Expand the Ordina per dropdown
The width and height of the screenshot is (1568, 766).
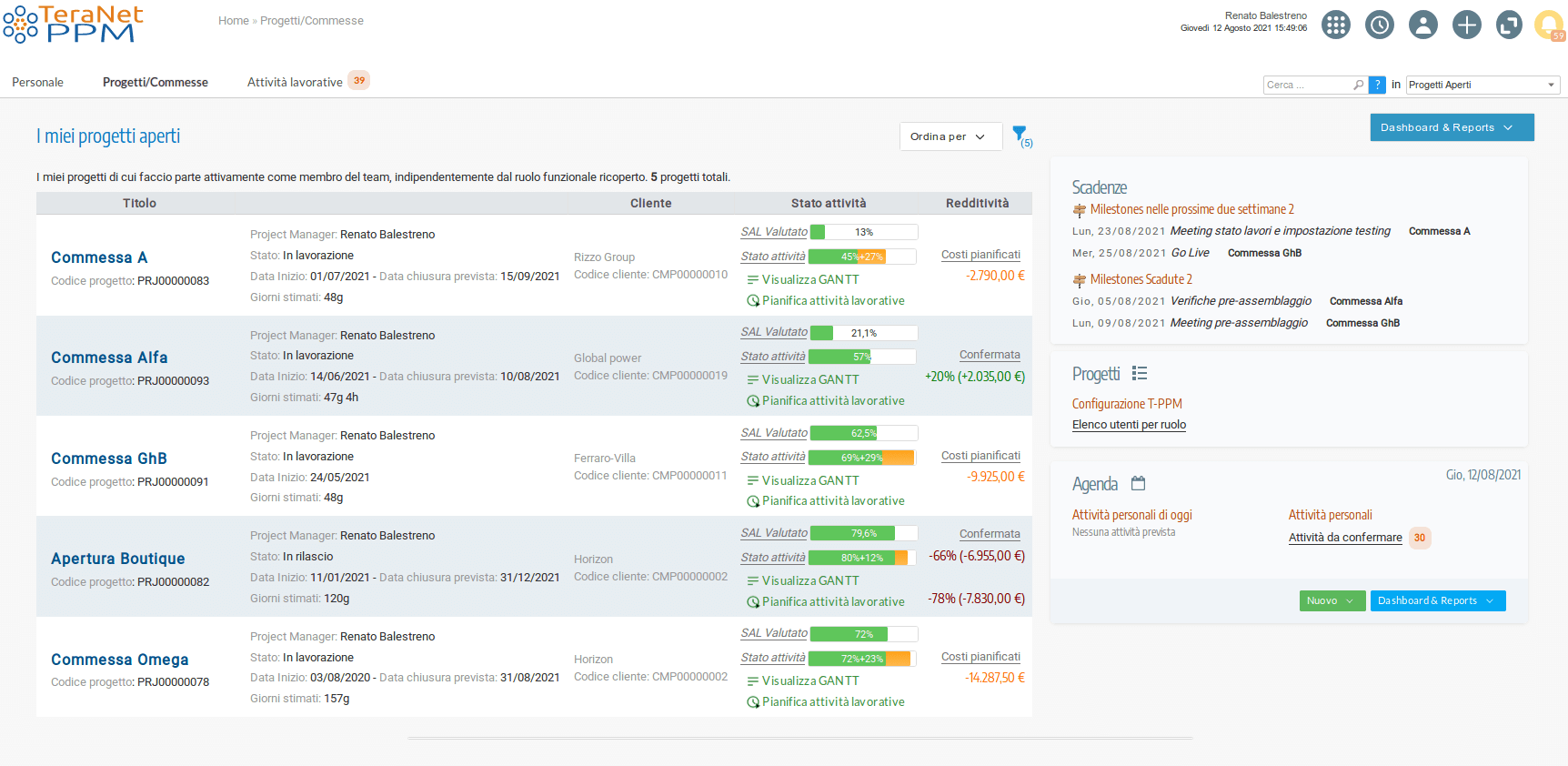950,136
